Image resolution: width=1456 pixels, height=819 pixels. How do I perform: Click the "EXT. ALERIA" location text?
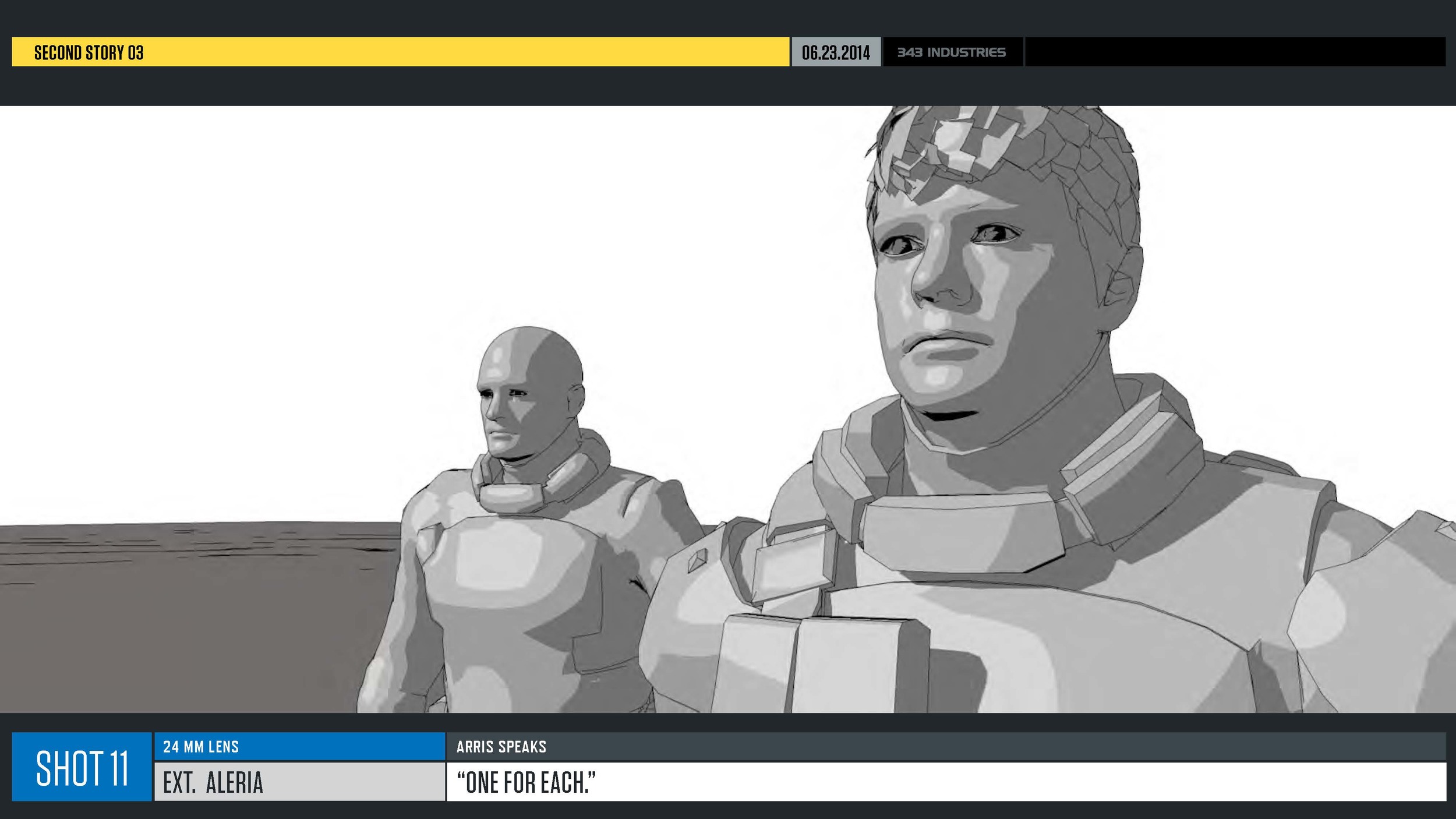(x=213, y=782)
